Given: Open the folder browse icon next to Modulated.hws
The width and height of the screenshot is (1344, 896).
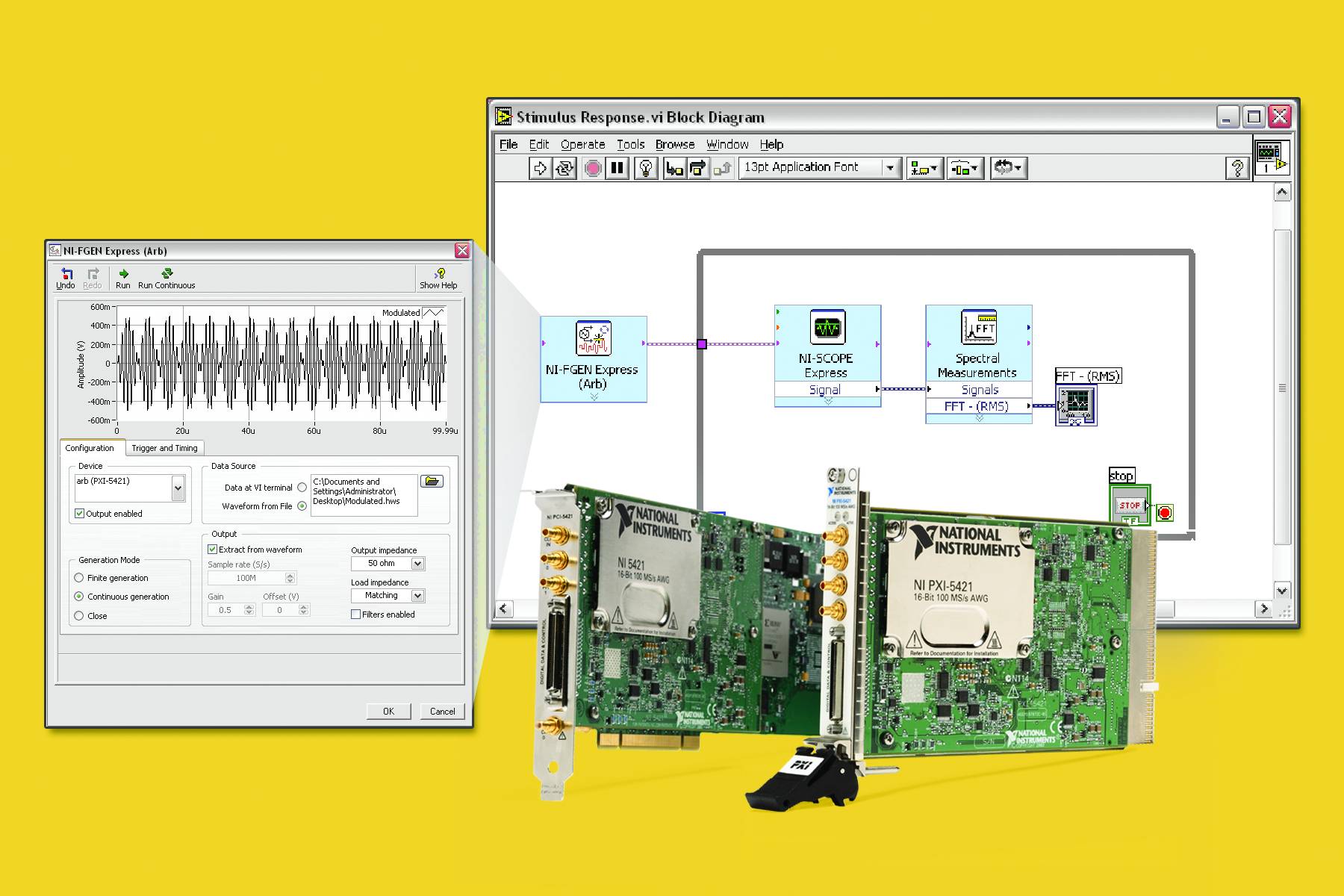Looking at the screenshot, I should pos(433,481).
